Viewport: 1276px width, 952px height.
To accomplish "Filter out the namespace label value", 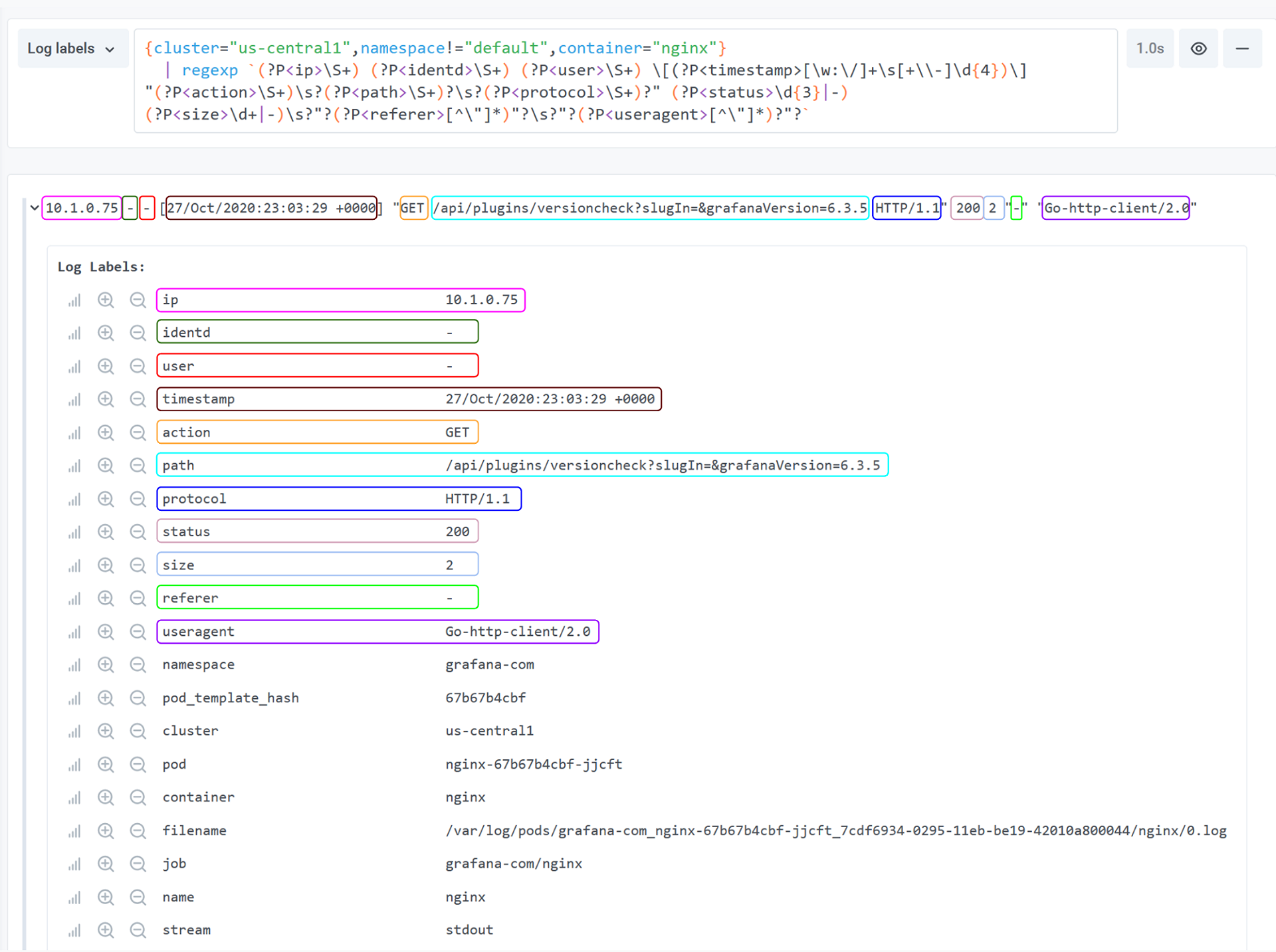I will pyautogui.click(x=138, y=664).
